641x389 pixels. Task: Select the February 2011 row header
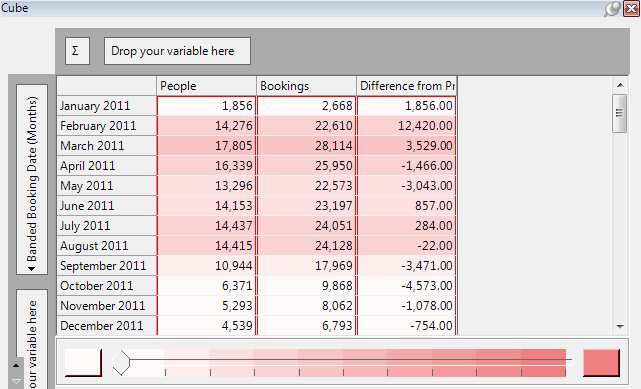(107, 126)
